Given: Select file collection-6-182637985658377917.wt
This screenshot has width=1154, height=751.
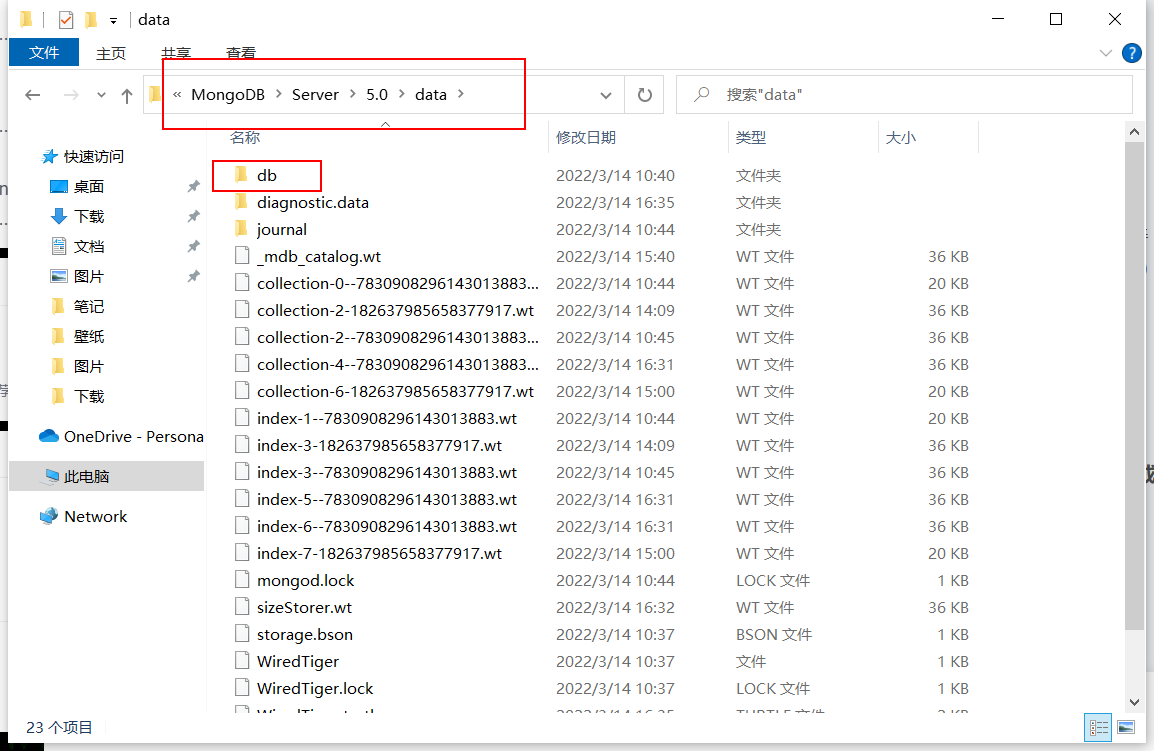Looking at the screenshot, I should pos(395,392).
